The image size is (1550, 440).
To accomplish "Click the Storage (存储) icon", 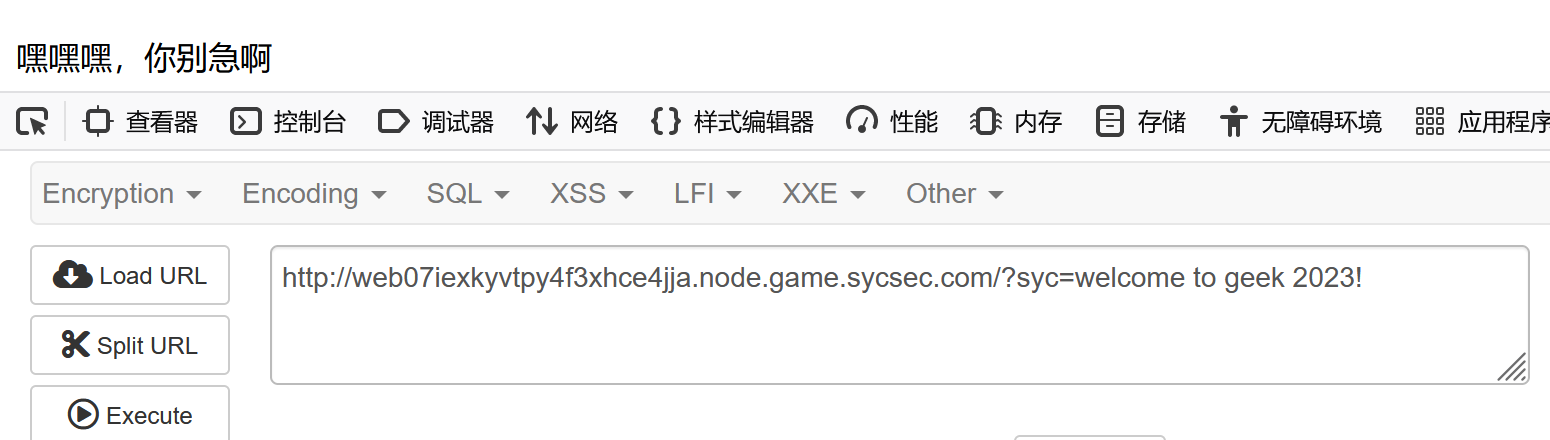I will (x=1109, y=122).
